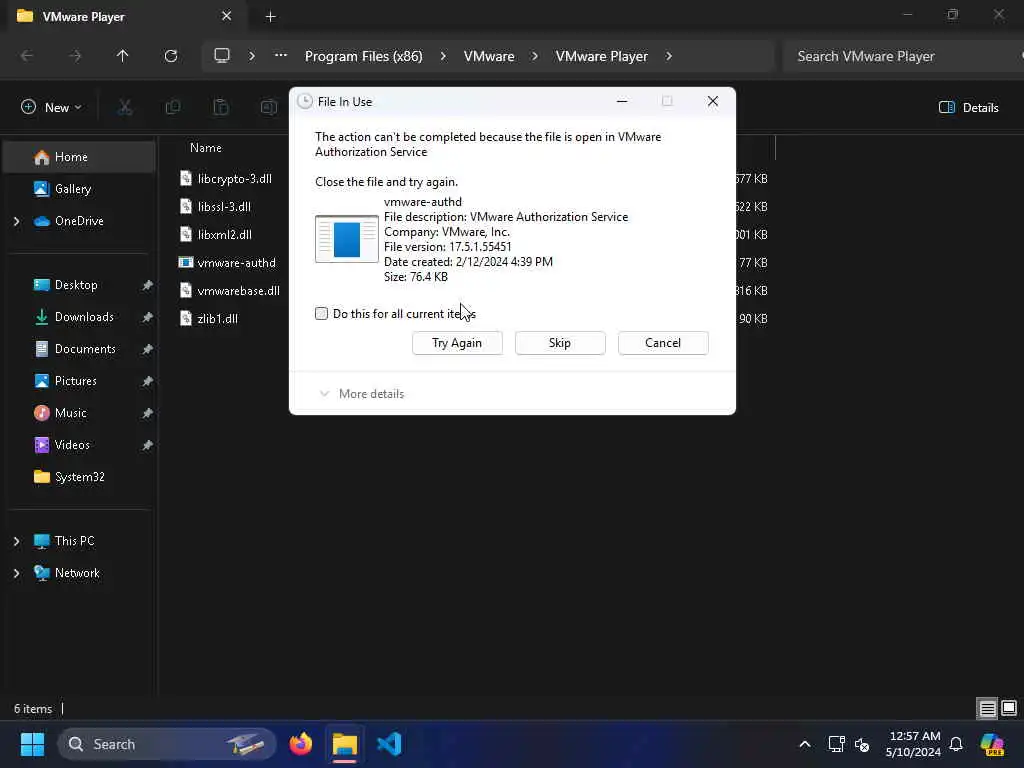Open the New dropdown menu
Screen dimensions: 1024x768
click(x=51, y=108)
